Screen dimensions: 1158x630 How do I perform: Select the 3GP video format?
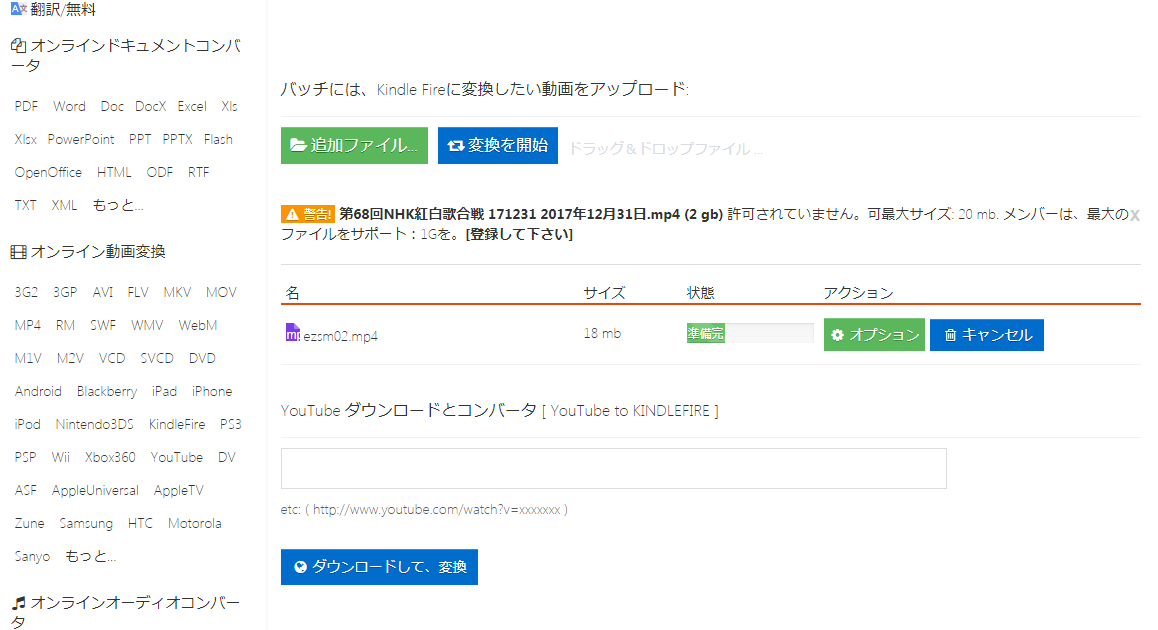click(65, 292)
